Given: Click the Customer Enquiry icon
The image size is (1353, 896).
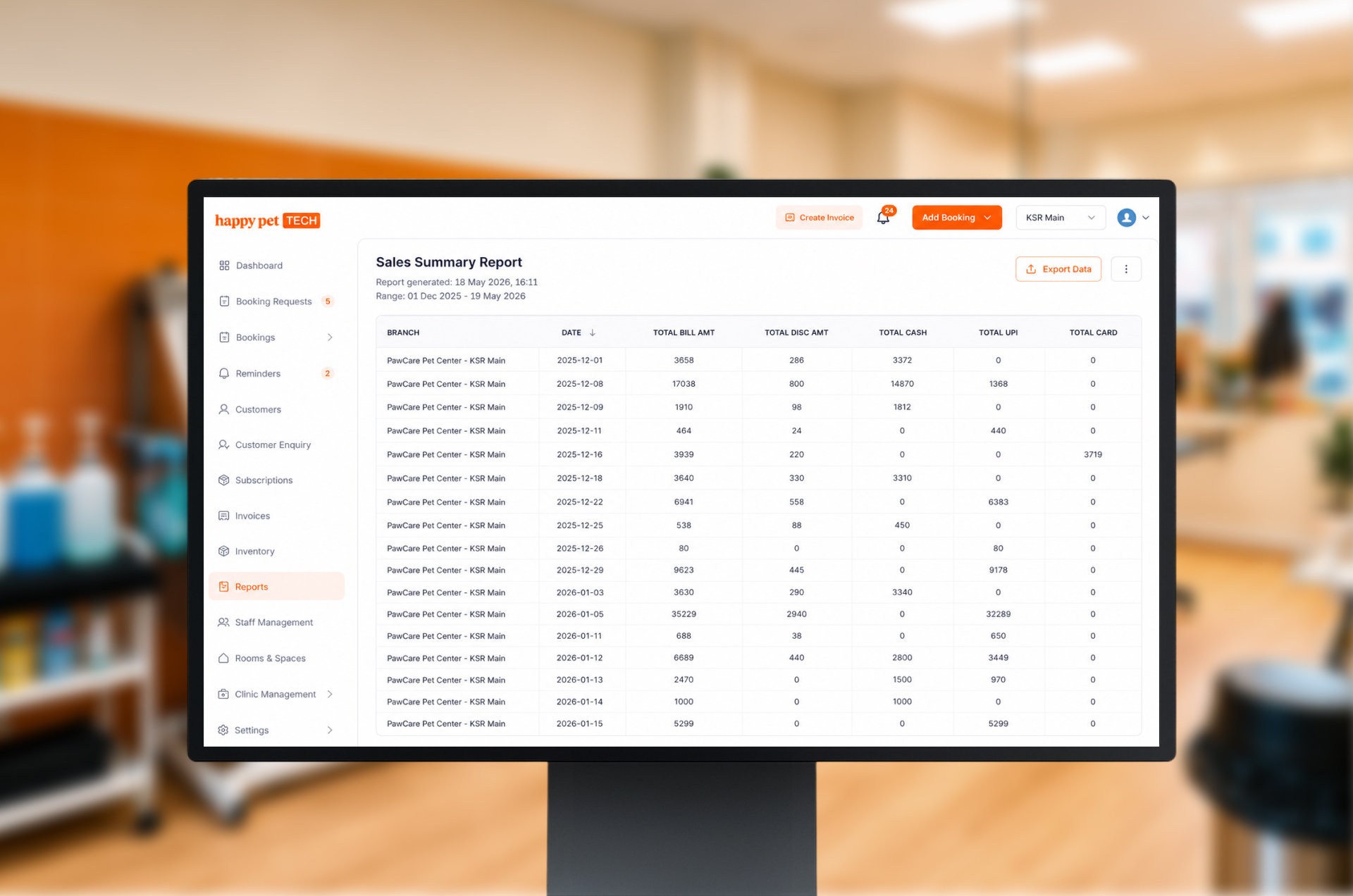Looking at the screenshot, I should click(224, 444).
